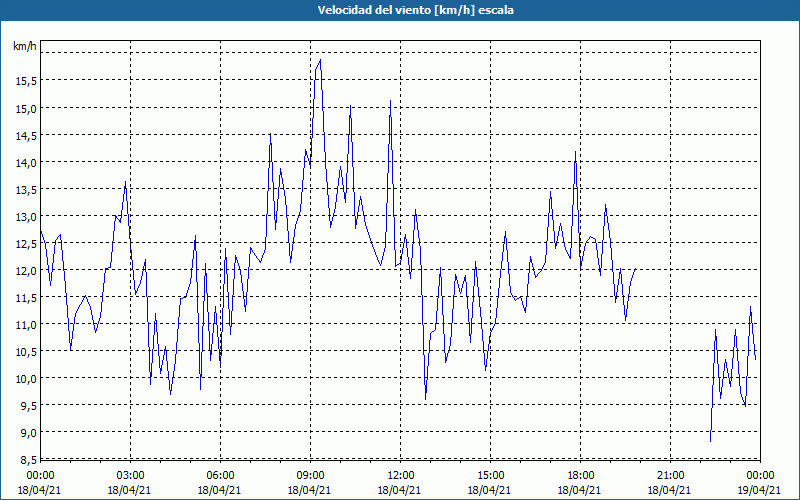
Task: Click the 19/04/21 date label
Action: tap(759, 490)
